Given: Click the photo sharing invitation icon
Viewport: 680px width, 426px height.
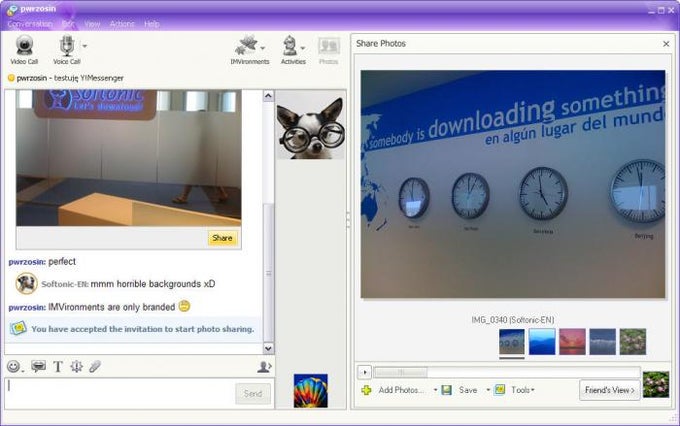Looking at the screenshot, I should 18,328.
